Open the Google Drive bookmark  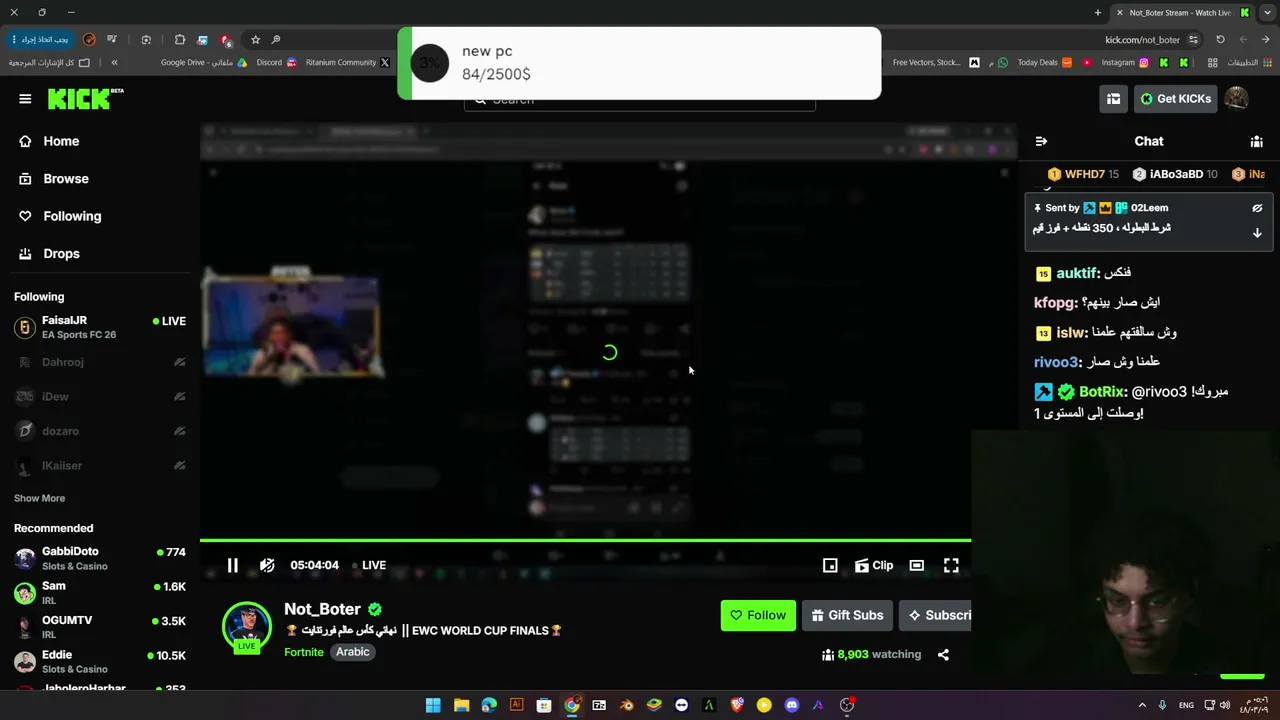tap(204, 62)
